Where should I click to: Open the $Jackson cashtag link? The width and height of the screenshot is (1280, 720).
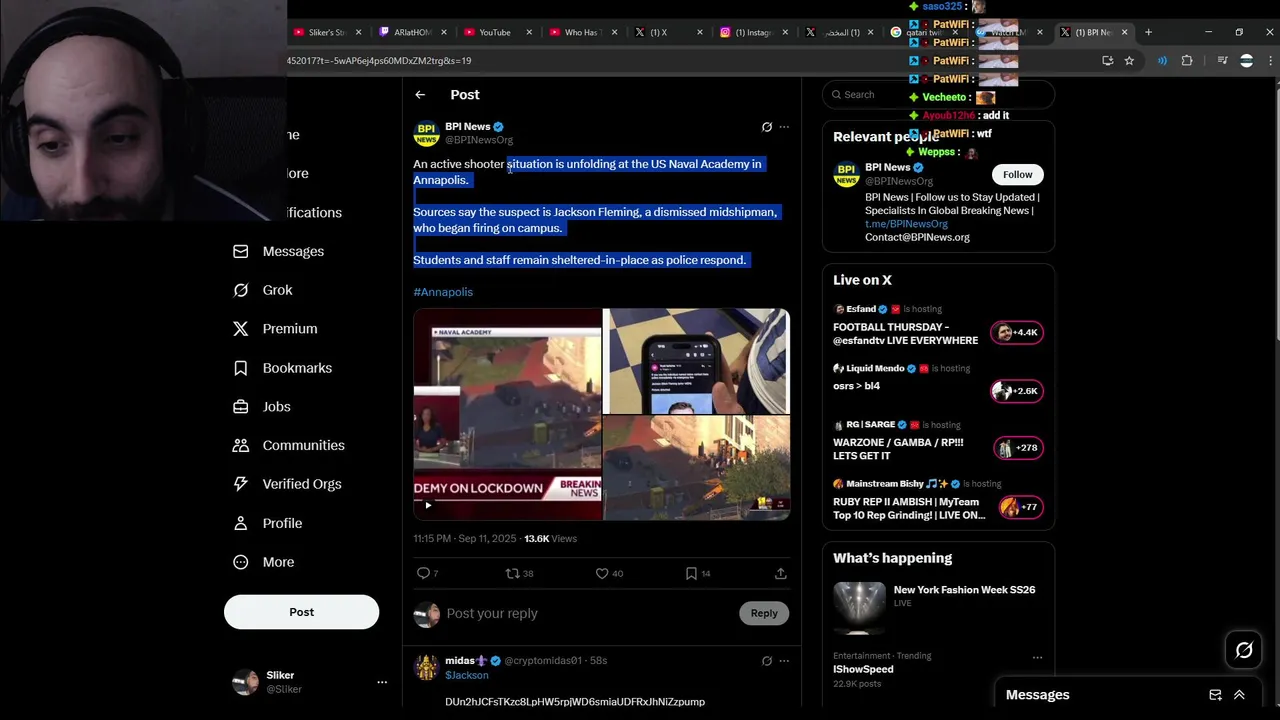click(x=467, y=675)
